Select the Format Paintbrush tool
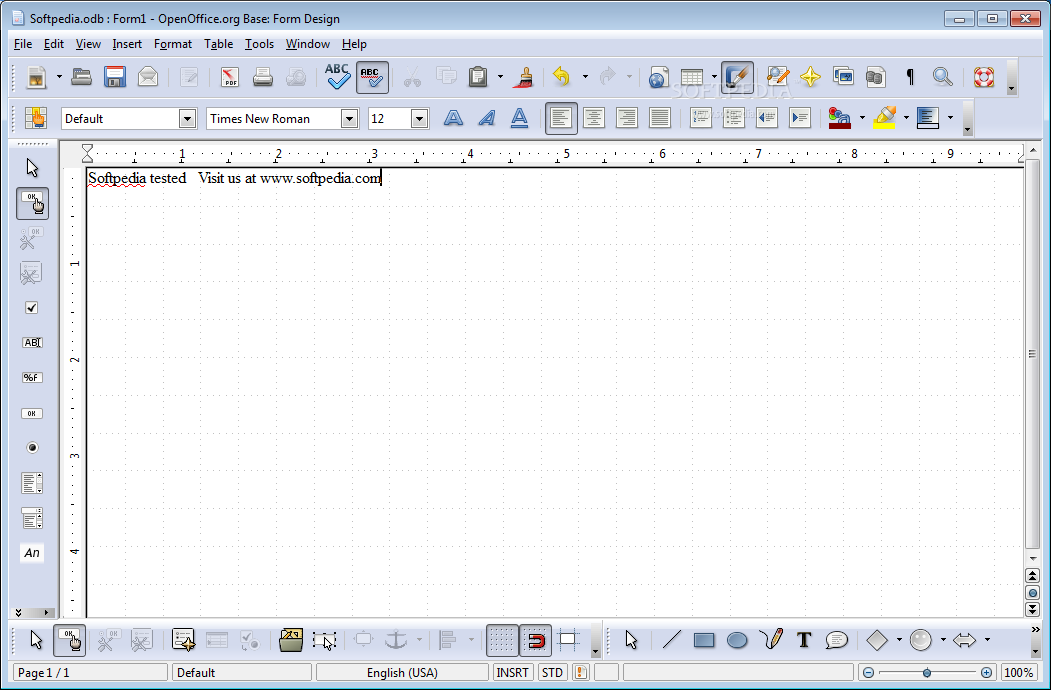 (x=523, y=77)
